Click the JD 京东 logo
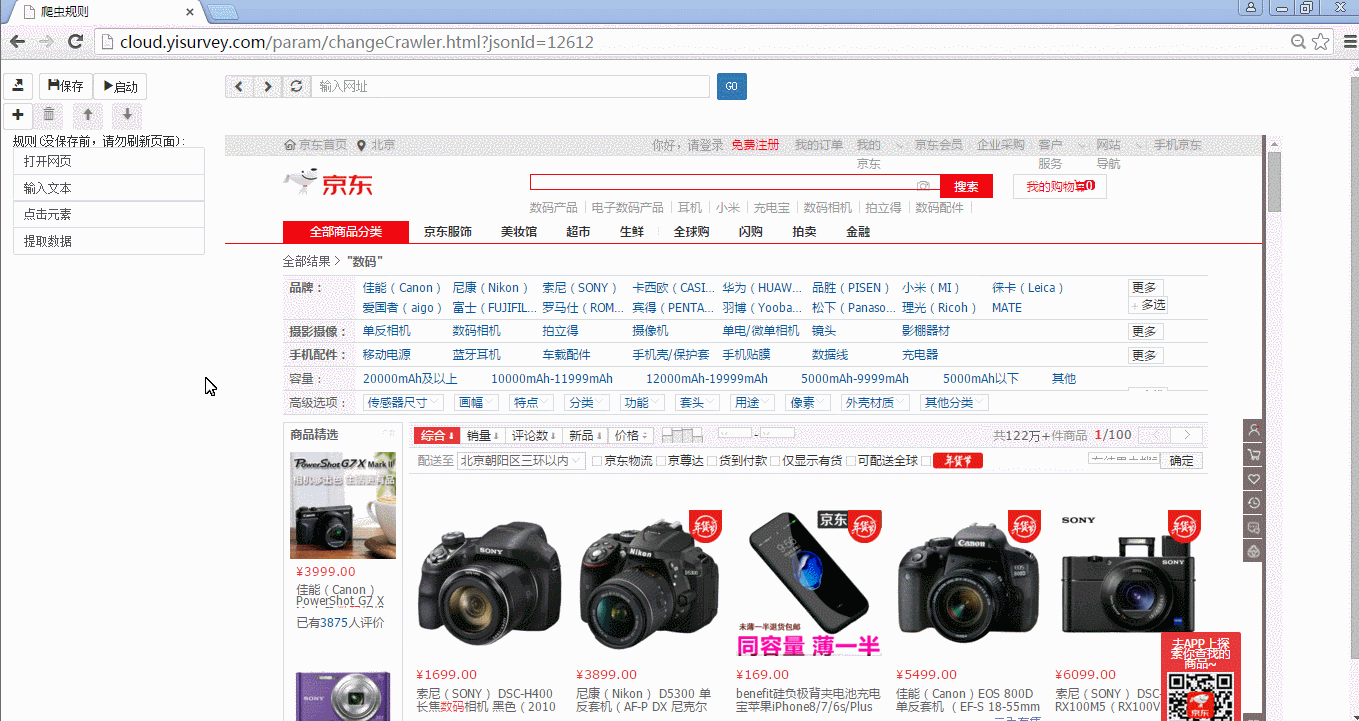1359x721 pixels. pos(328,183)
